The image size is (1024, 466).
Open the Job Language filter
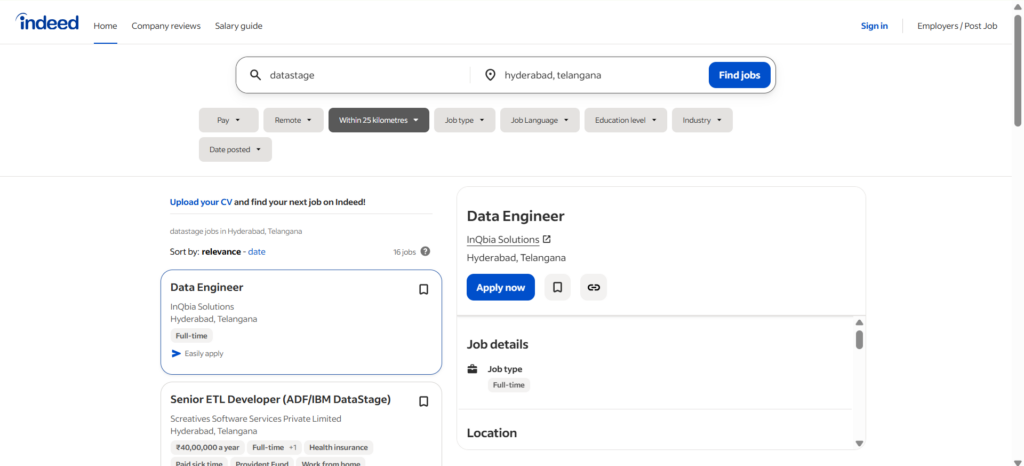click(x=539, y=120)
